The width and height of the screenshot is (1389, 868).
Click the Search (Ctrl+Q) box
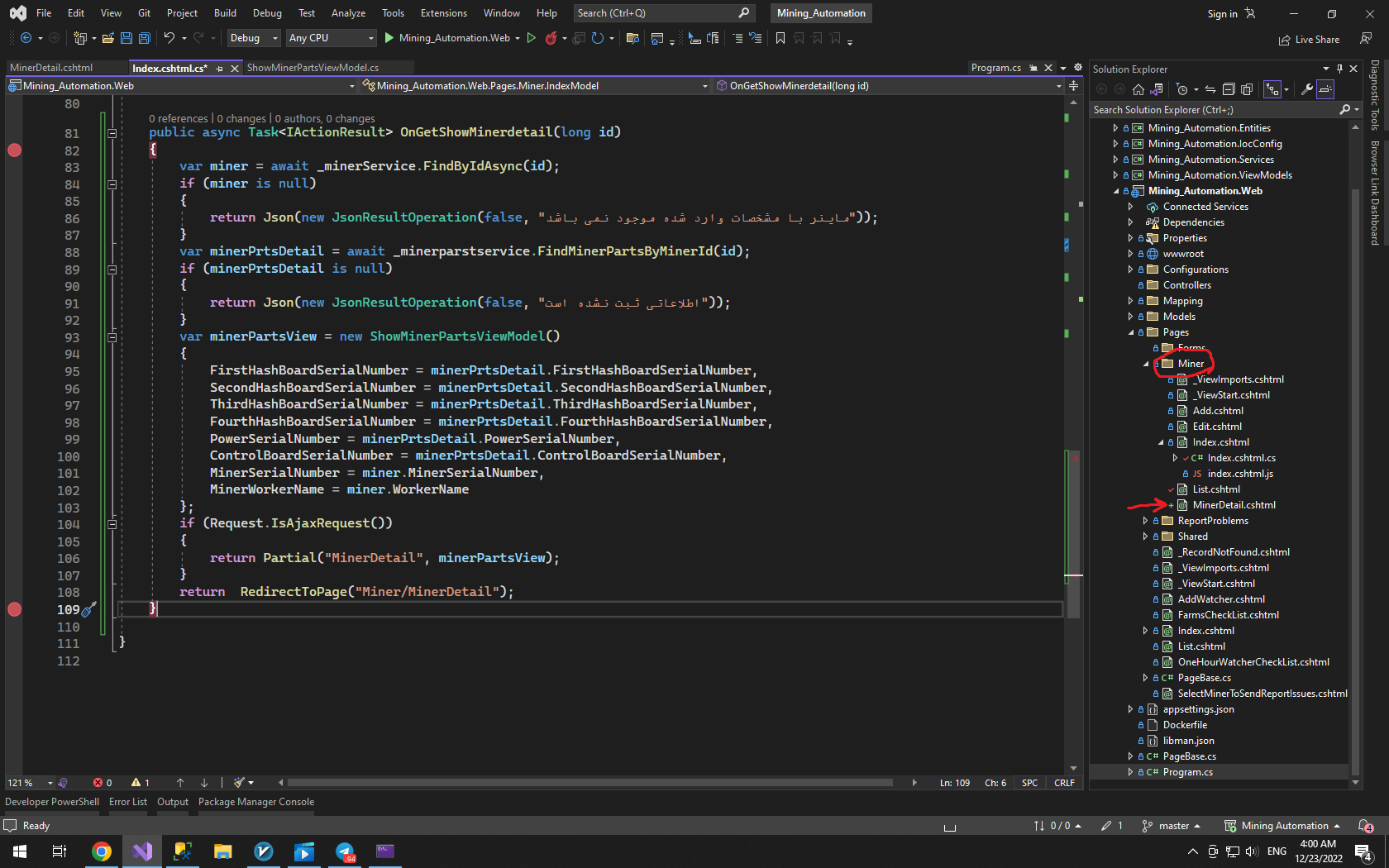pos(663,12)
